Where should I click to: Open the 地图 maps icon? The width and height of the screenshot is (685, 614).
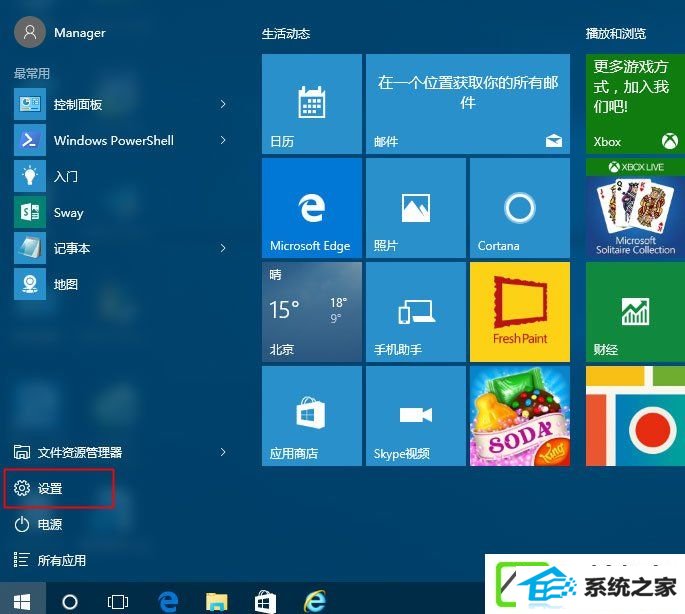pos(30,284)
